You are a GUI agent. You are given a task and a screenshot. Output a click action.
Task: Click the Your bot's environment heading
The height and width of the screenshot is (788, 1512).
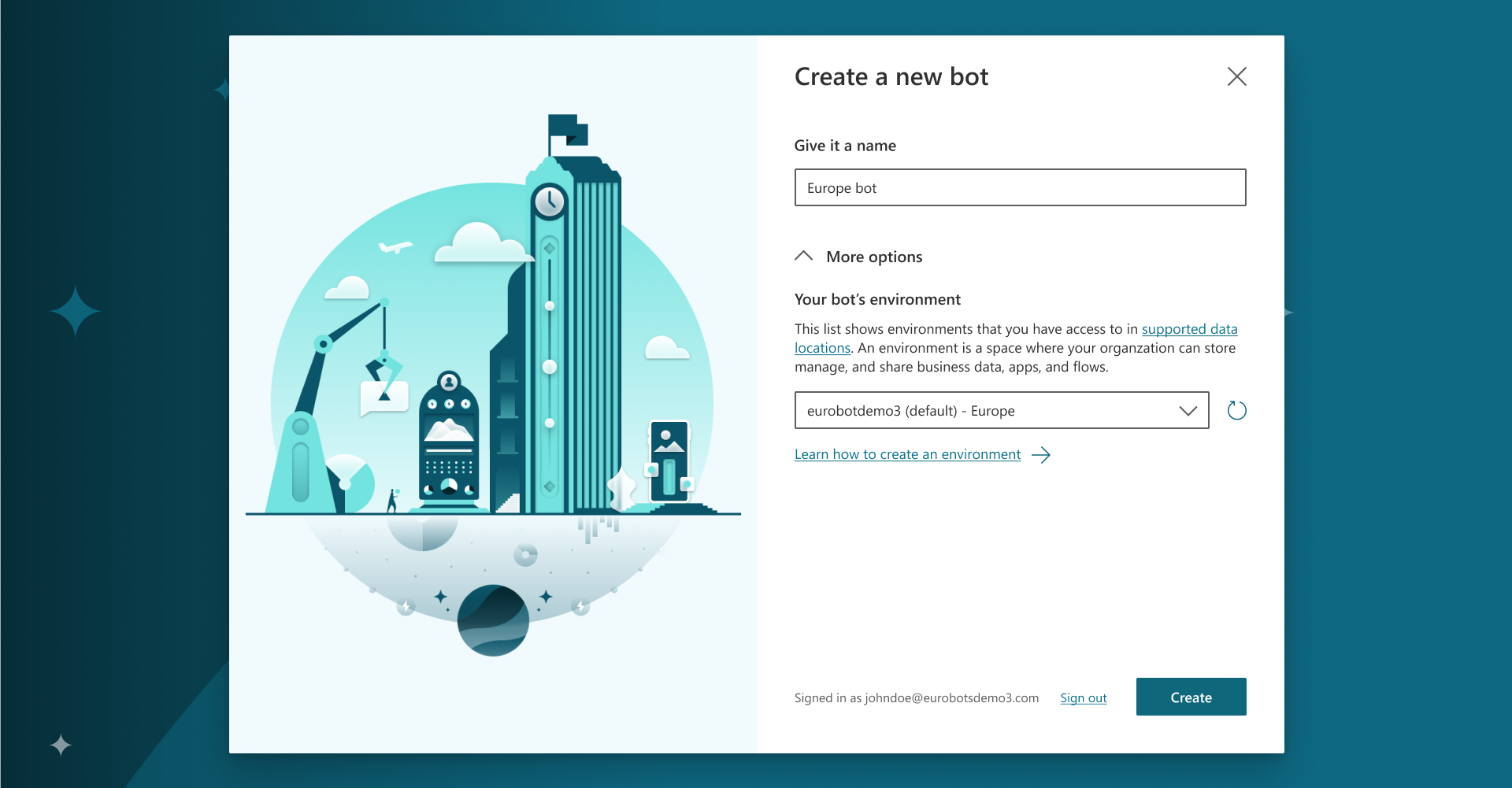[877, 299]
